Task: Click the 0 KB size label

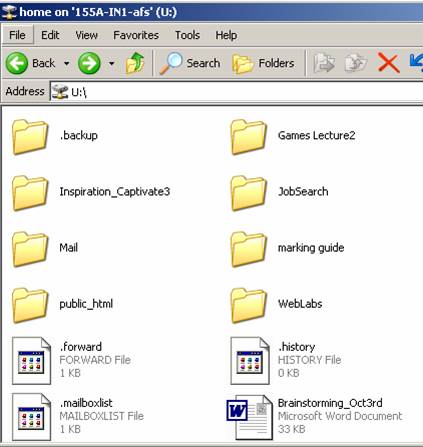Action: point(288,373)
